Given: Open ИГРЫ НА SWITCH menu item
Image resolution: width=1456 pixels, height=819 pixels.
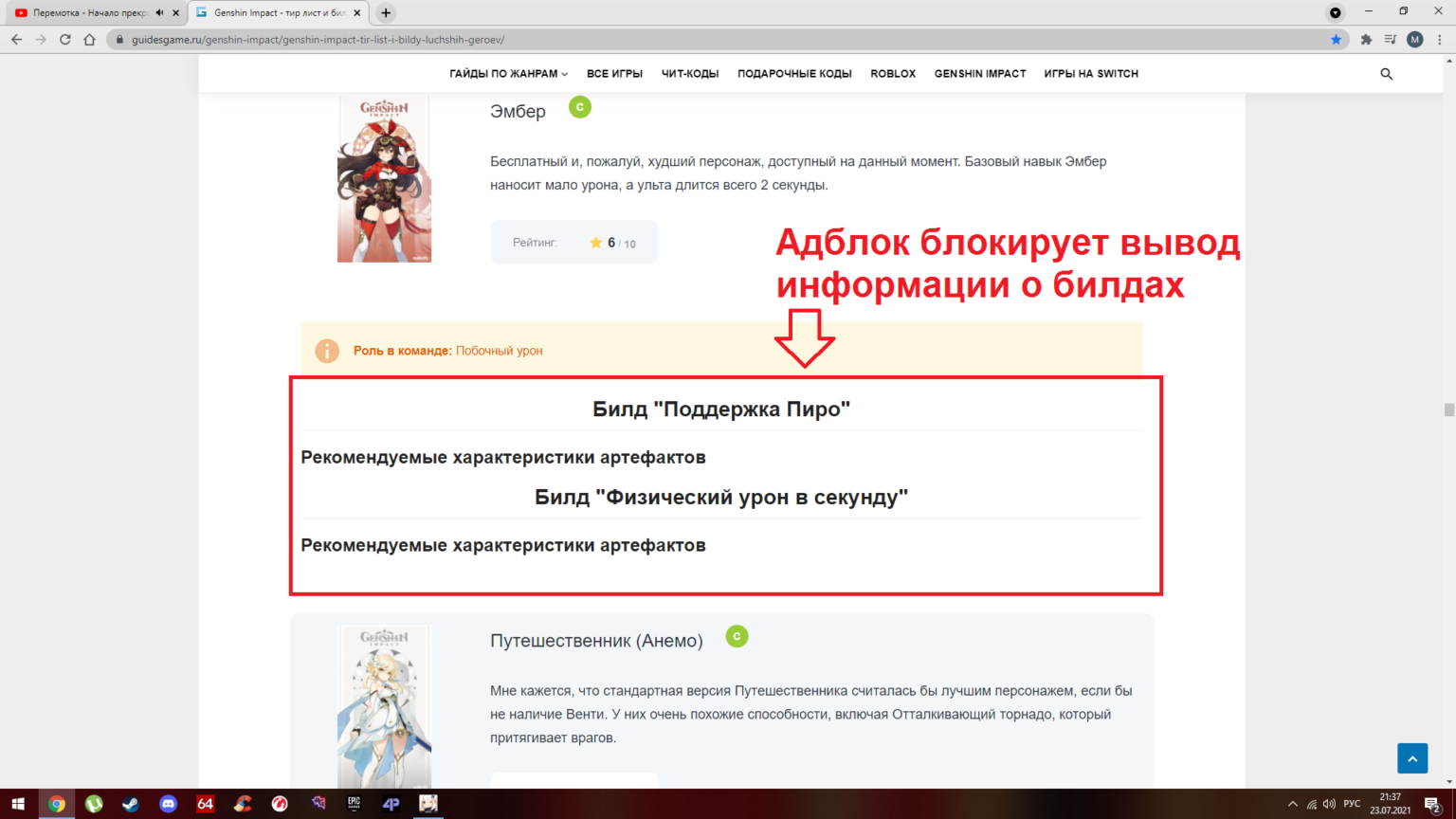Looking at the screenshot, I should [x=1091, y=74].
